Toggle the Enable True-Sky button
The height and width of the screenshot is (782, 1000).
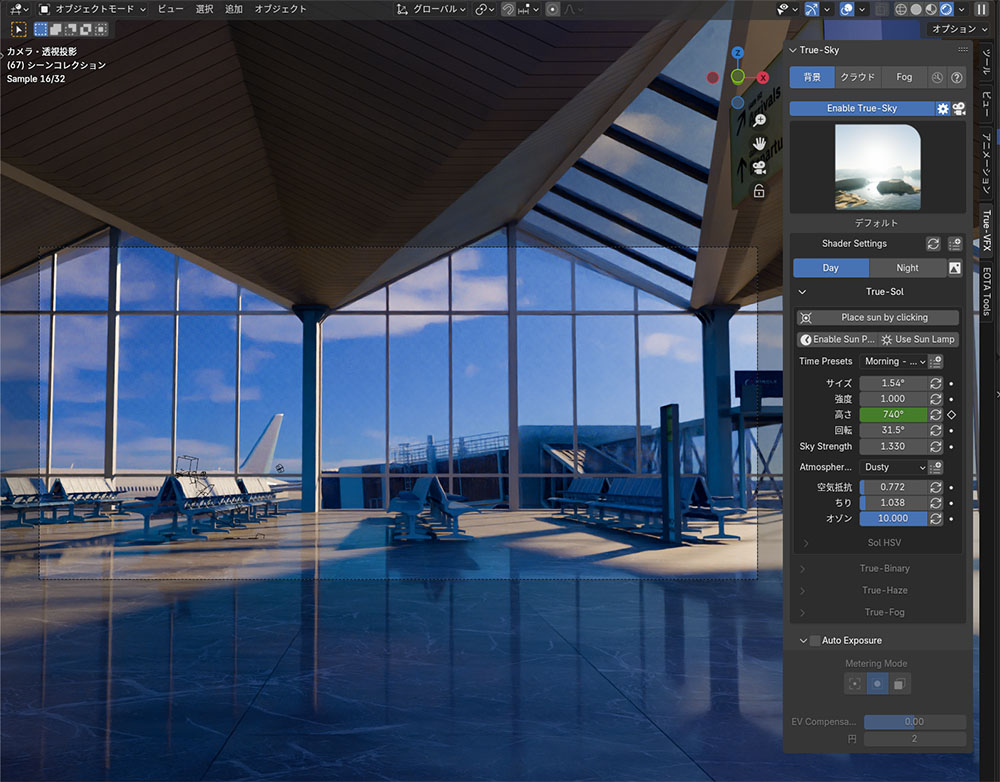861,108
